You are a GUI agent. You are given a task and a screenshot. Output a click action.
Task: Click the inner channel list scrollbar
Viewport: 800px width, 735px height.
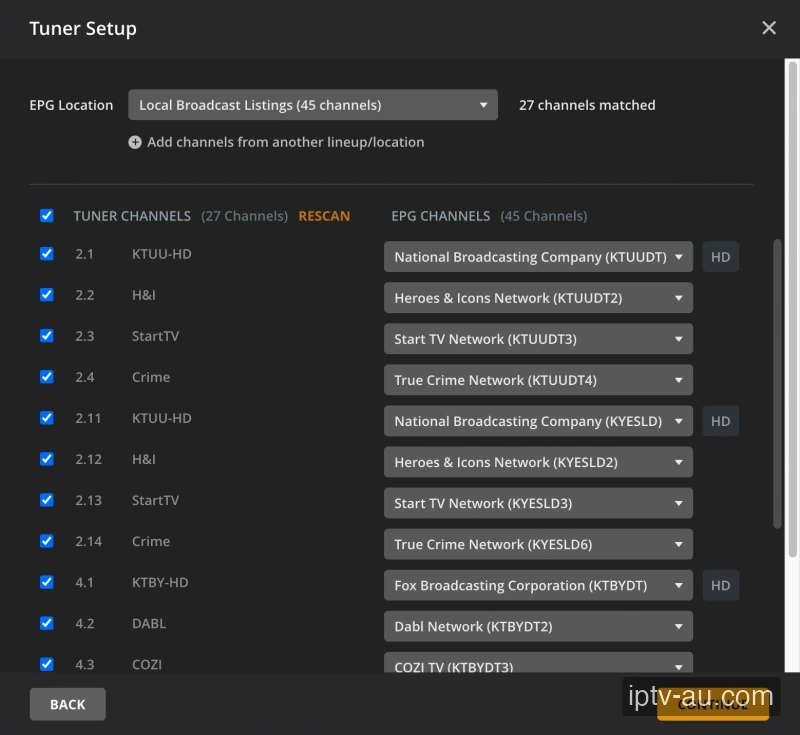[777, 384]
